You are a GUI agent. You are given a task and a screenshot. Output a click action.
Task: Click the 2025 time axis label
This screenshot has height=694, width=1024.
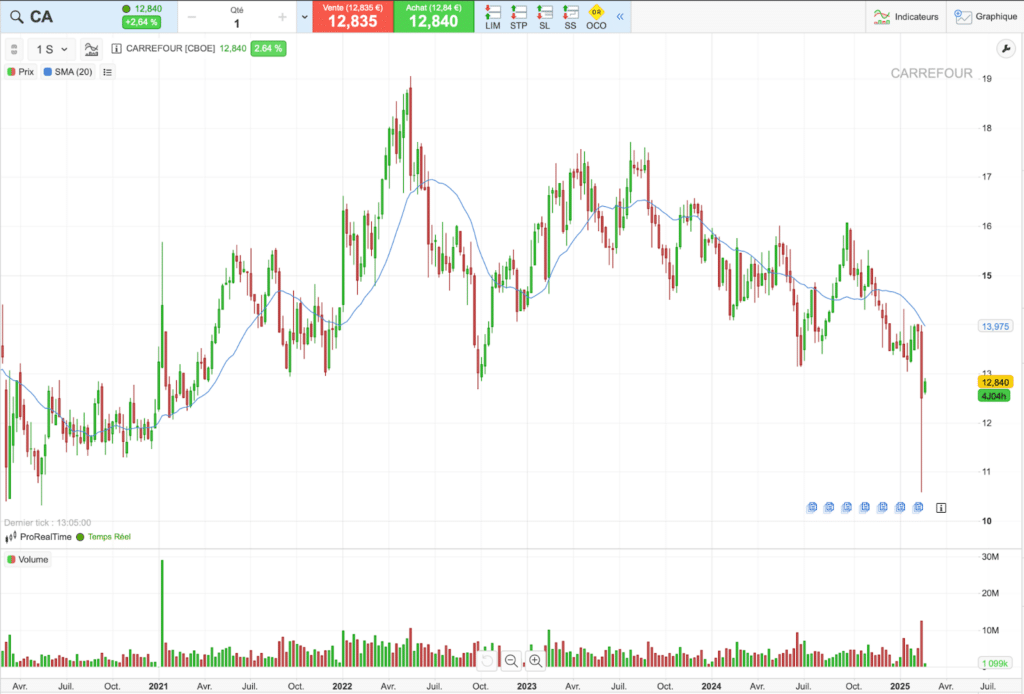tap(900, 686)
